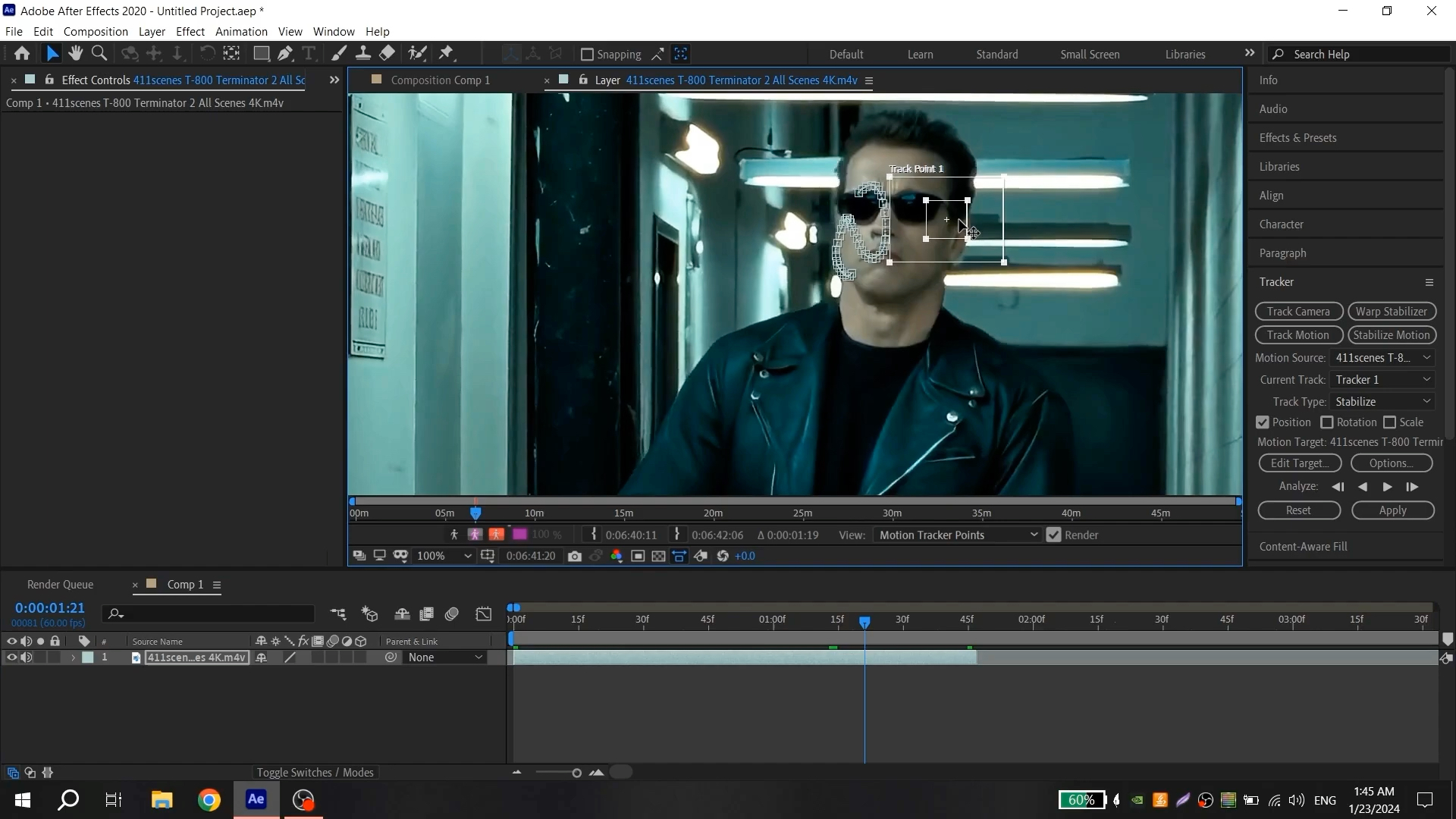This screenshot has width=1456, height=819.
Task: Click the Track Motion button
Action: pyautogui.click(x=1298, y=335)
